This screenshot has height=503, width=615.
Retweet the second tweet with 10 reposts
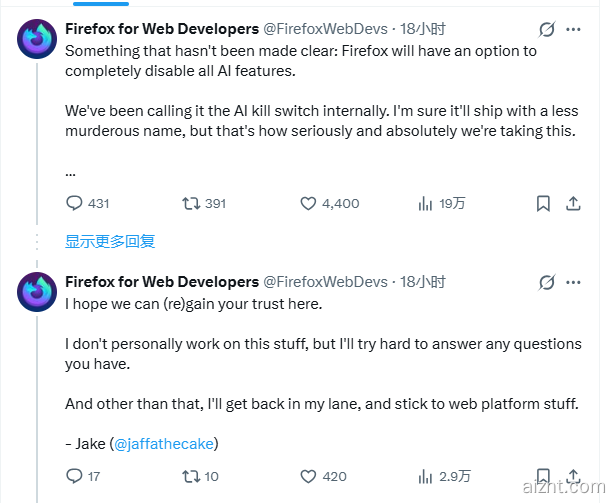coord(190,476)
